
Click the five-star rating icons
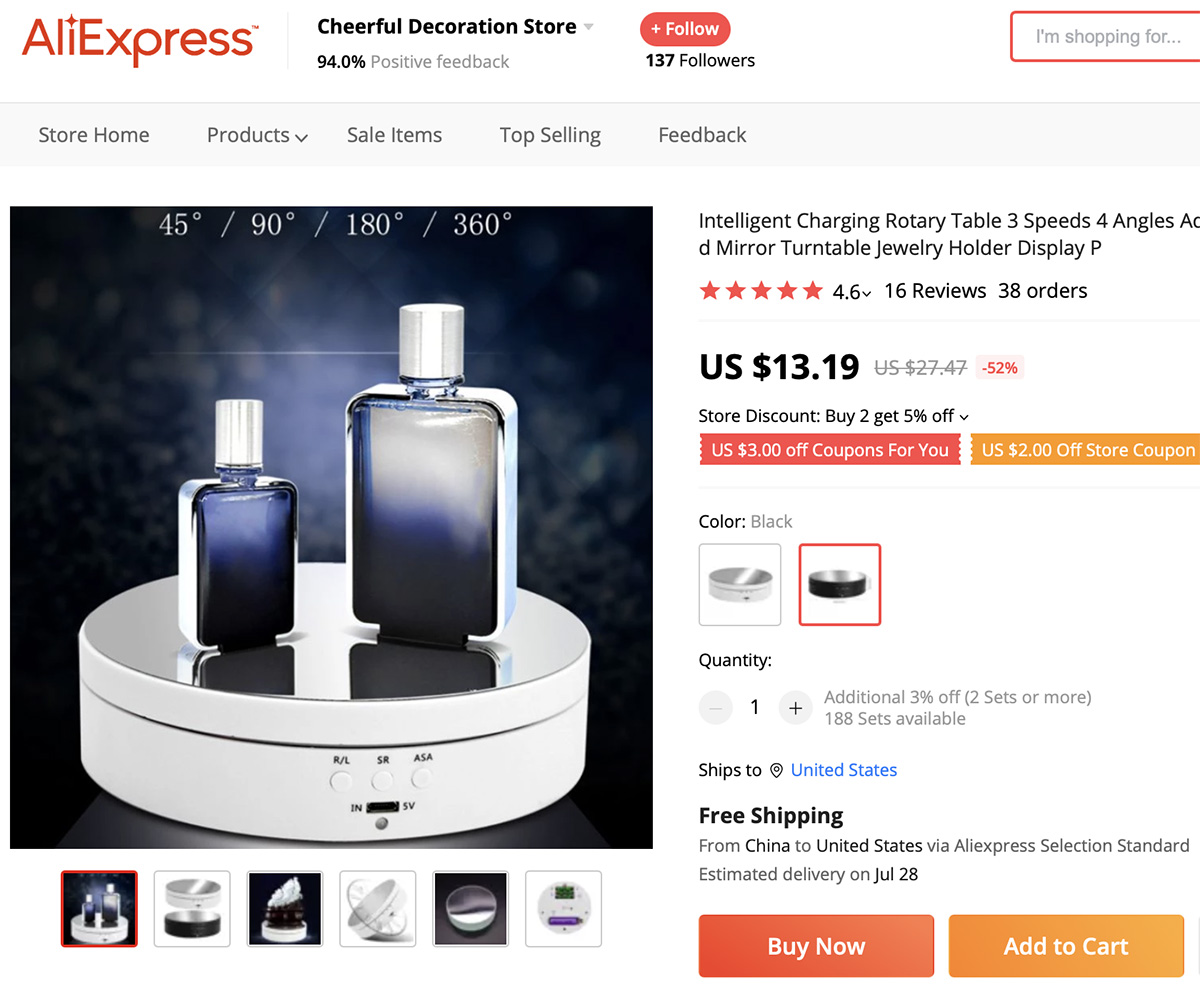tap(762, 291)
